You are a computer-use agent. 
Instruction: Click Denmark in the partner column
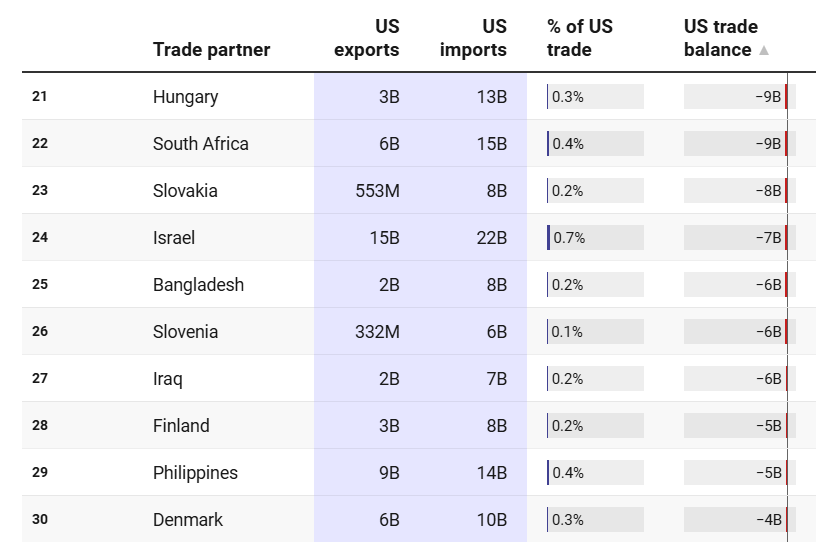188,520
